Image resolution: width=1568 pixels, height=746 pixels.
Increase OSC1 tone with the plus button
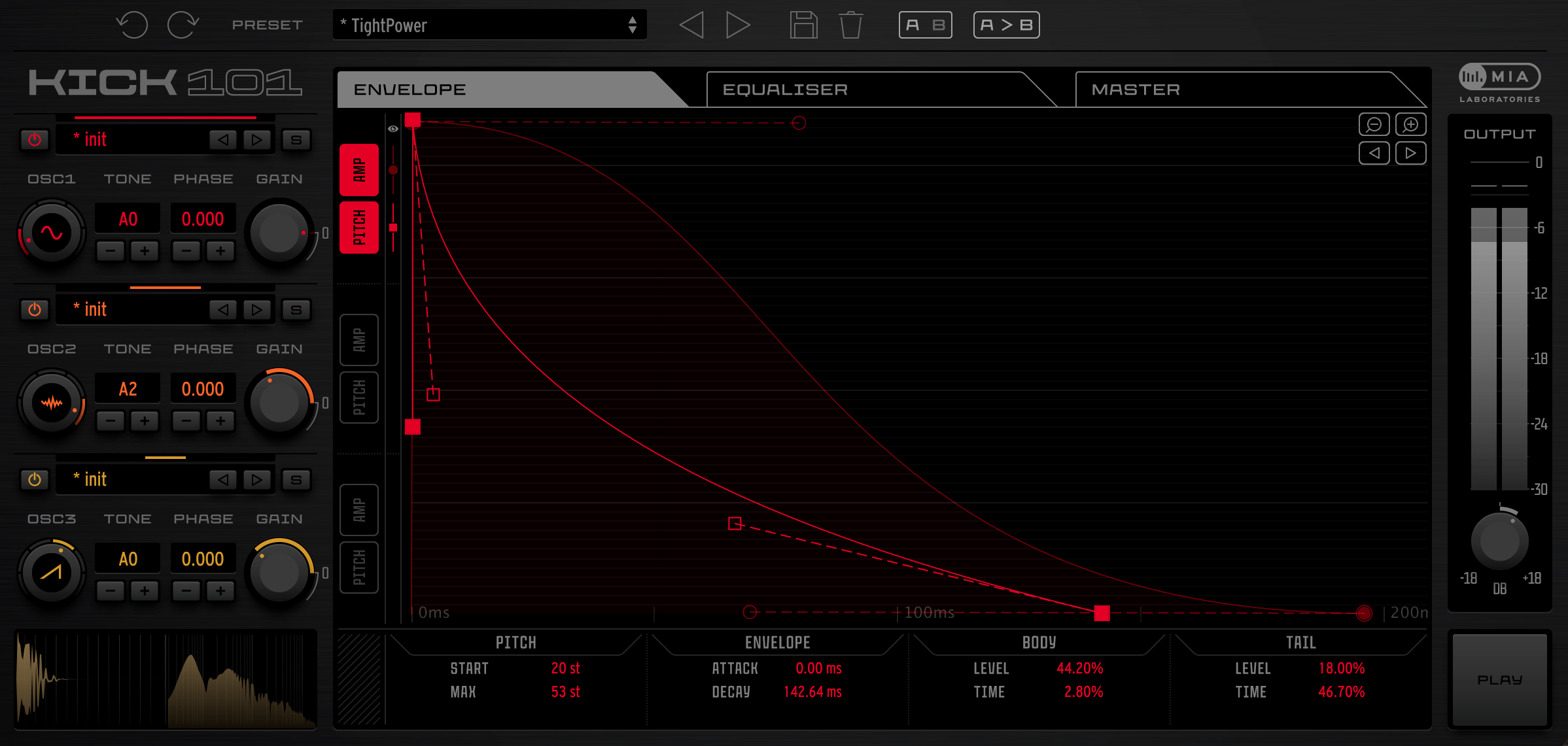[145, 250]
